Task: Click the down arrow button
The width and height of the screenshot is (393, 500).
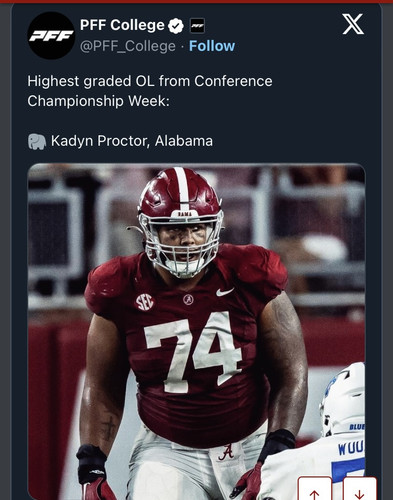Action: point(360,490)
